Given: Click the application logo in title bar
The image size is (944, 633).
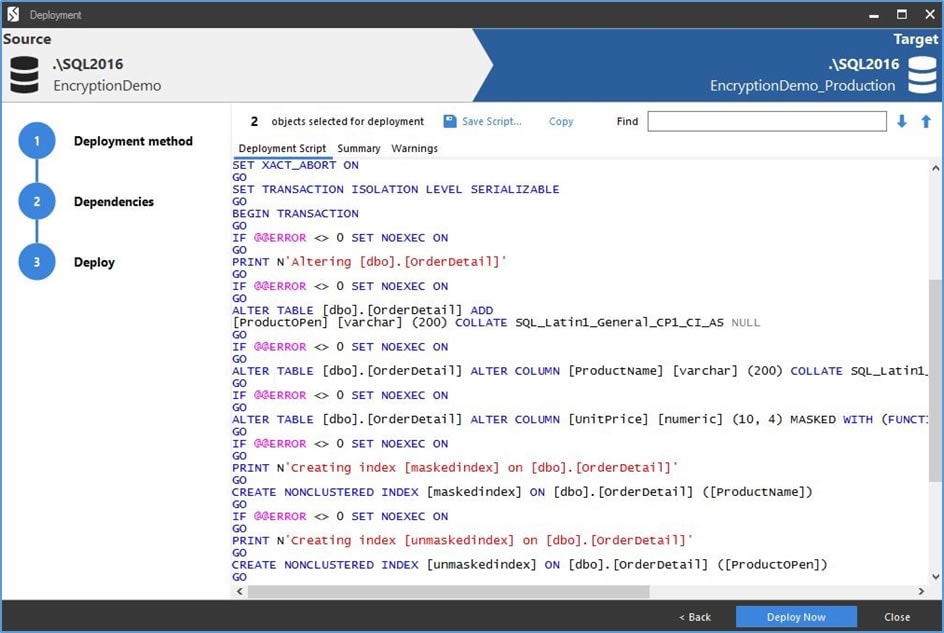Looking at the screenshot, I should point(13,14).
